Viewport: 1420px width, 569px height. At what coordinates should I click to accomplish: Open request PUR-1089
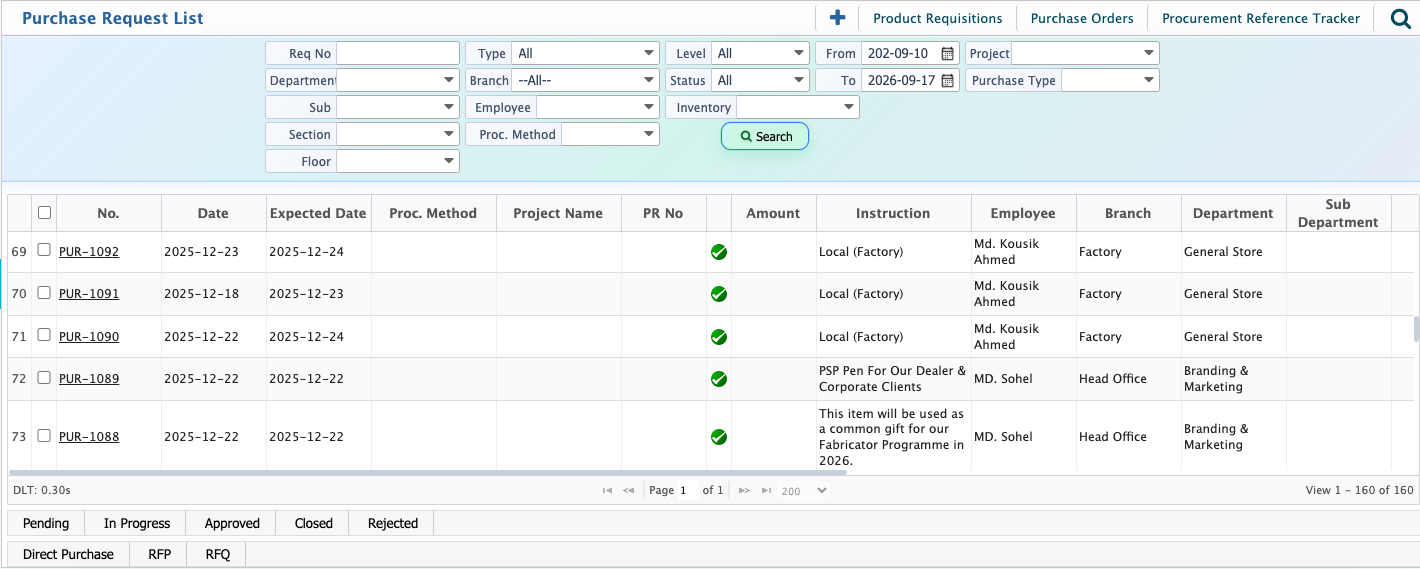pos(89,379)
